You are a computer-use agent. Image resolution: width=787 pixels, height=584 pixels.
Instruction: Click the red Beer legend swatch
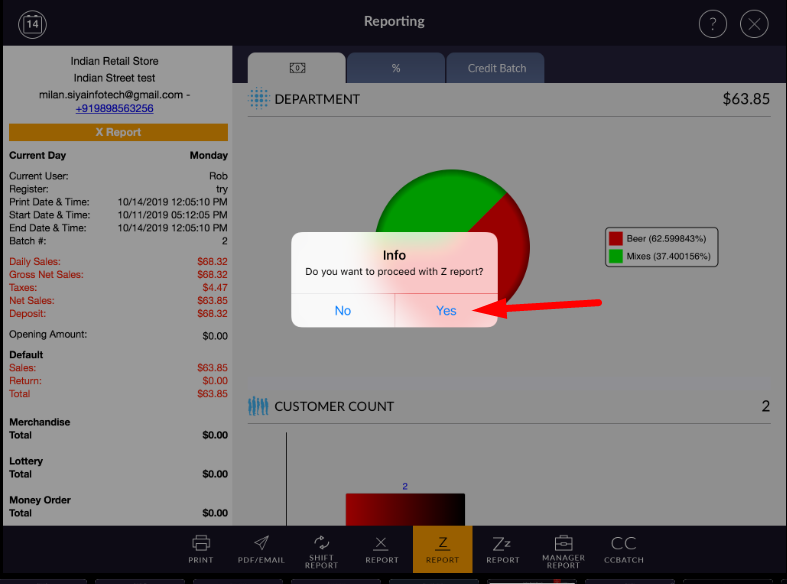point(616,239)
